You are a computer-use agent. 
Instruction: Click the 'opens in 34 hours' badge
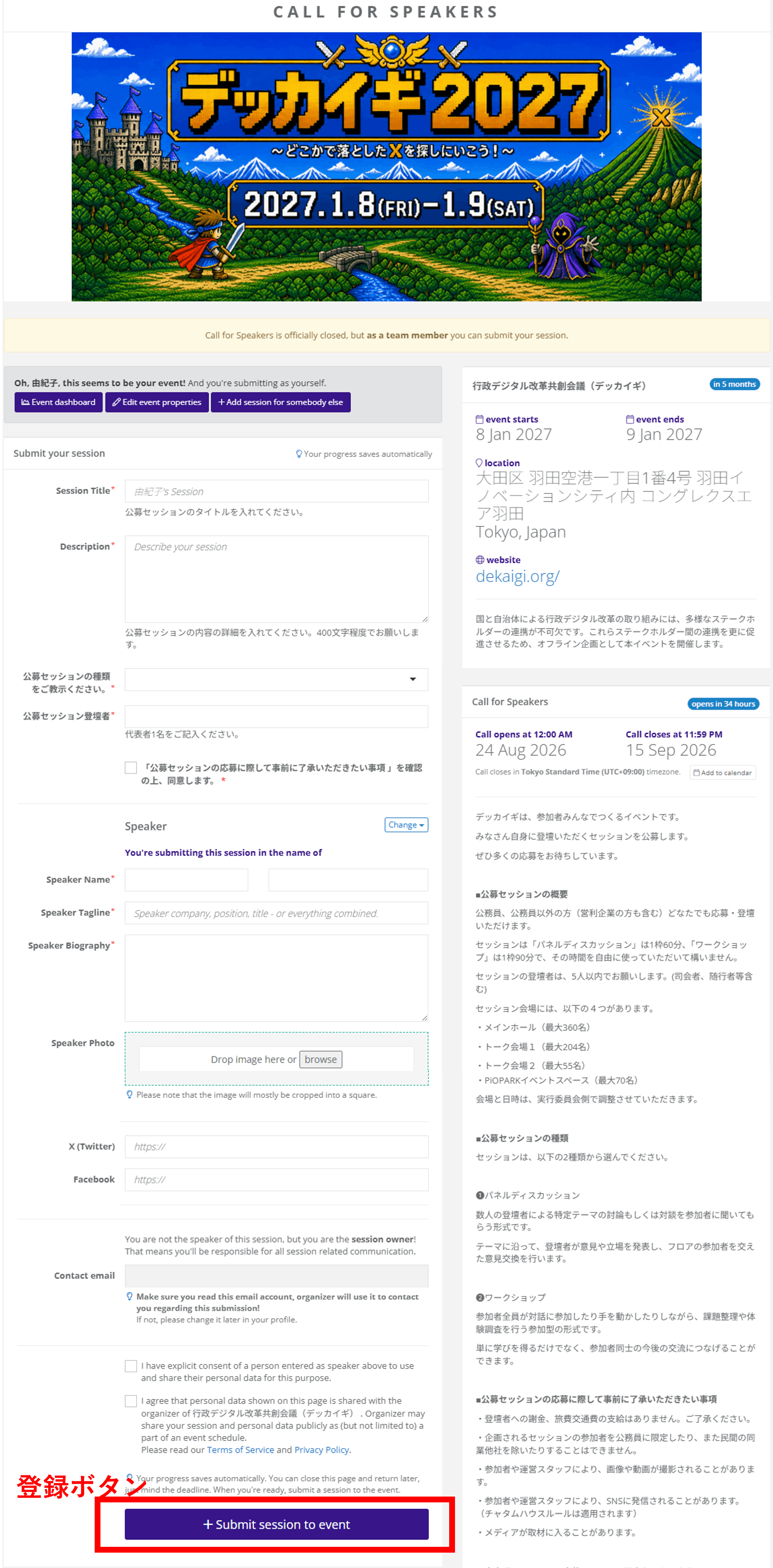723,704
